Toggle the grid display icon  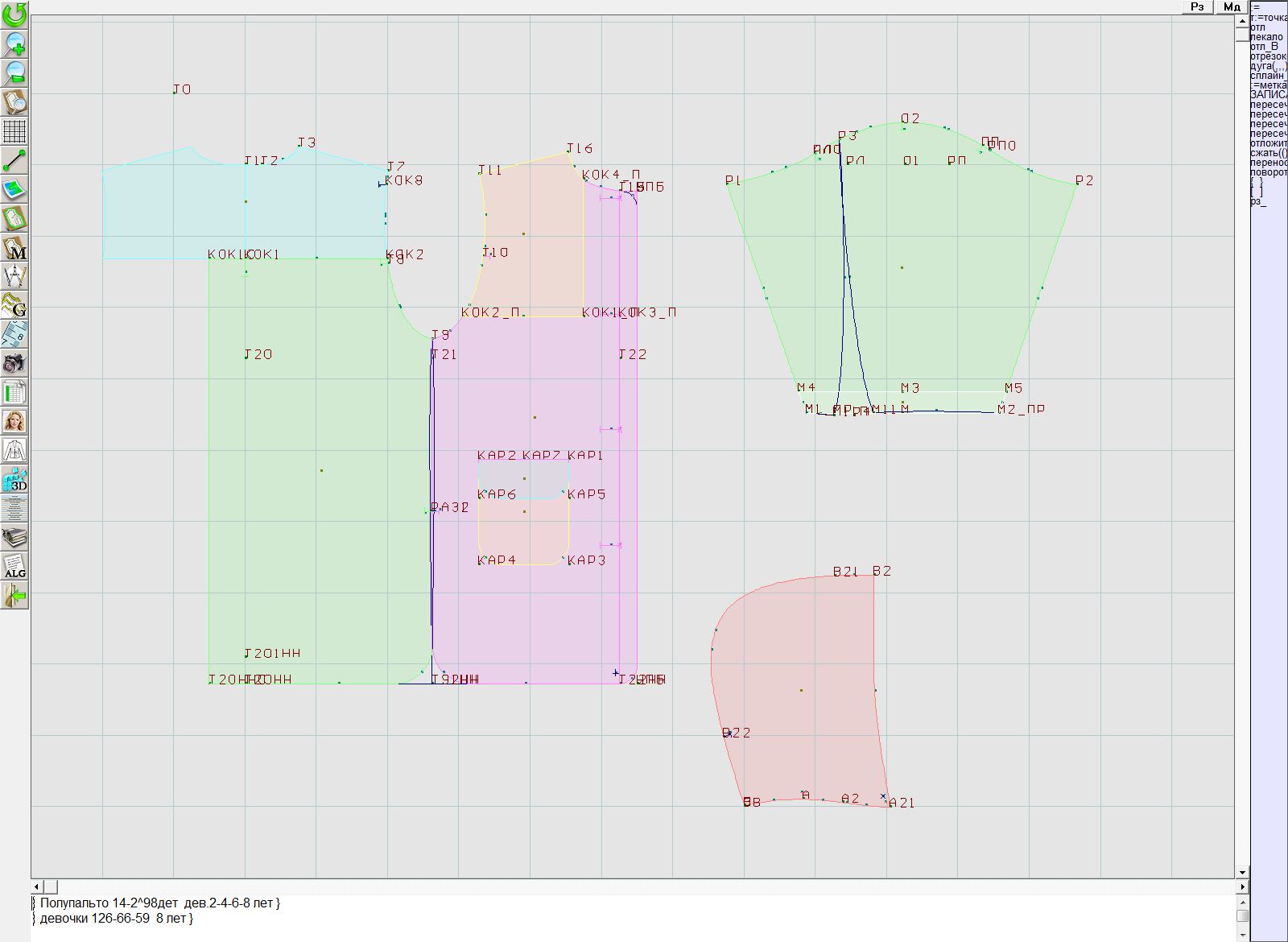point(14,130)
